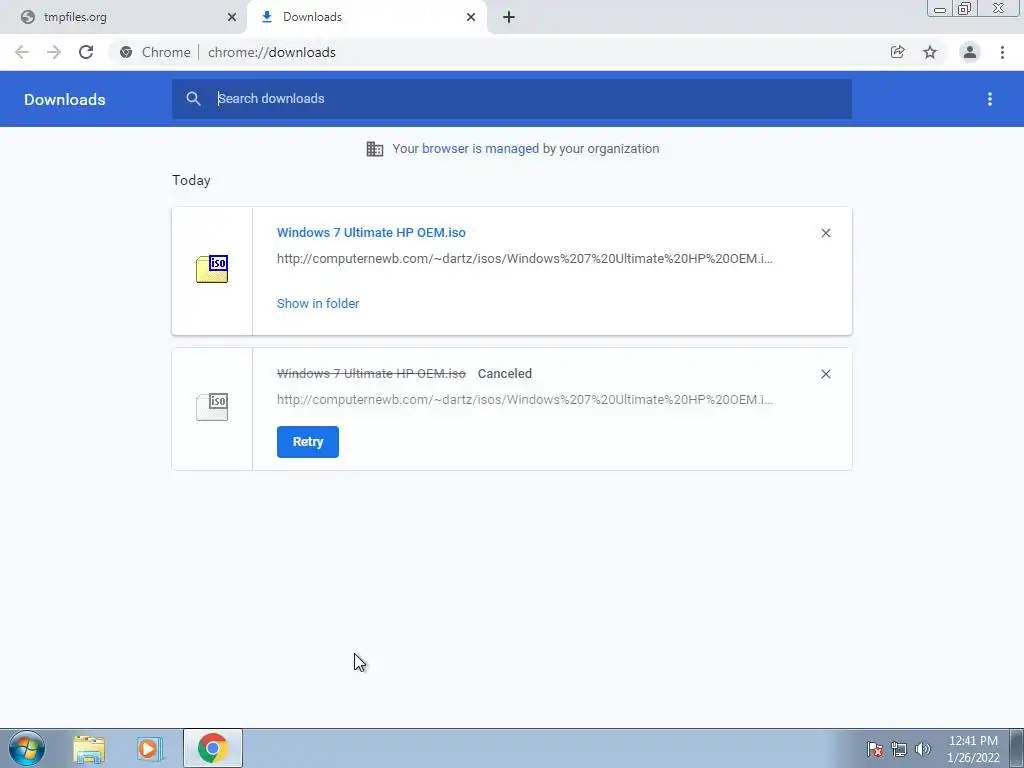Click the greyed ISO icon of canceled download
The width and height of the screenshot is (1024, 768).
[x=212, y=407]
